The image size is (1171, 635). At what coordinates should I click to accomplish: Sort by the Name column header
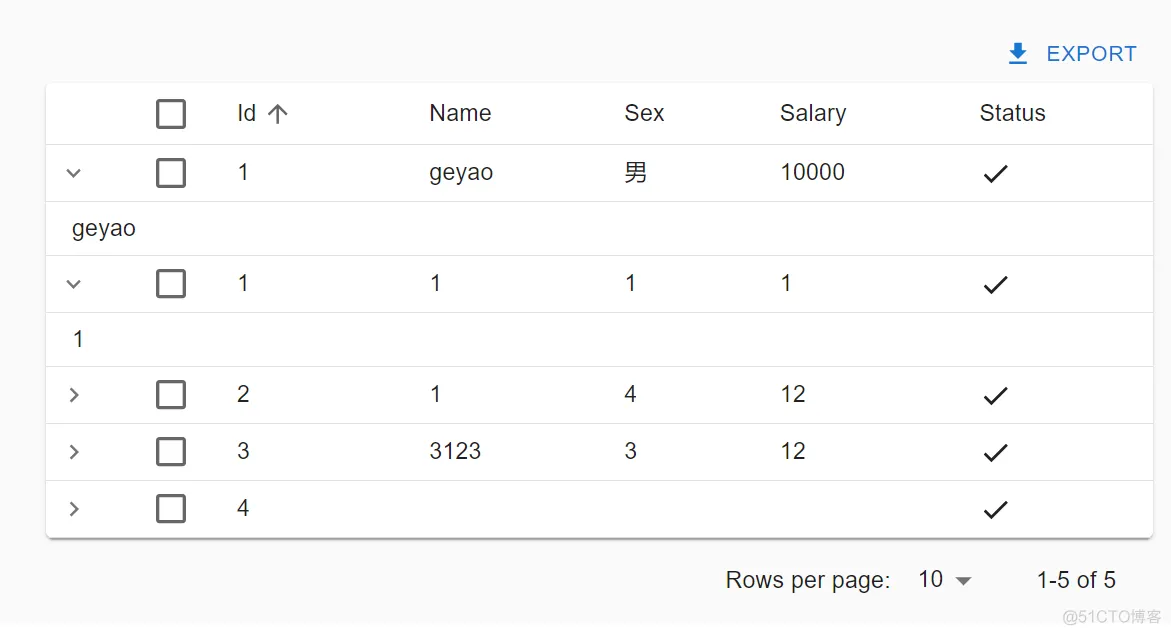[460, 114]
